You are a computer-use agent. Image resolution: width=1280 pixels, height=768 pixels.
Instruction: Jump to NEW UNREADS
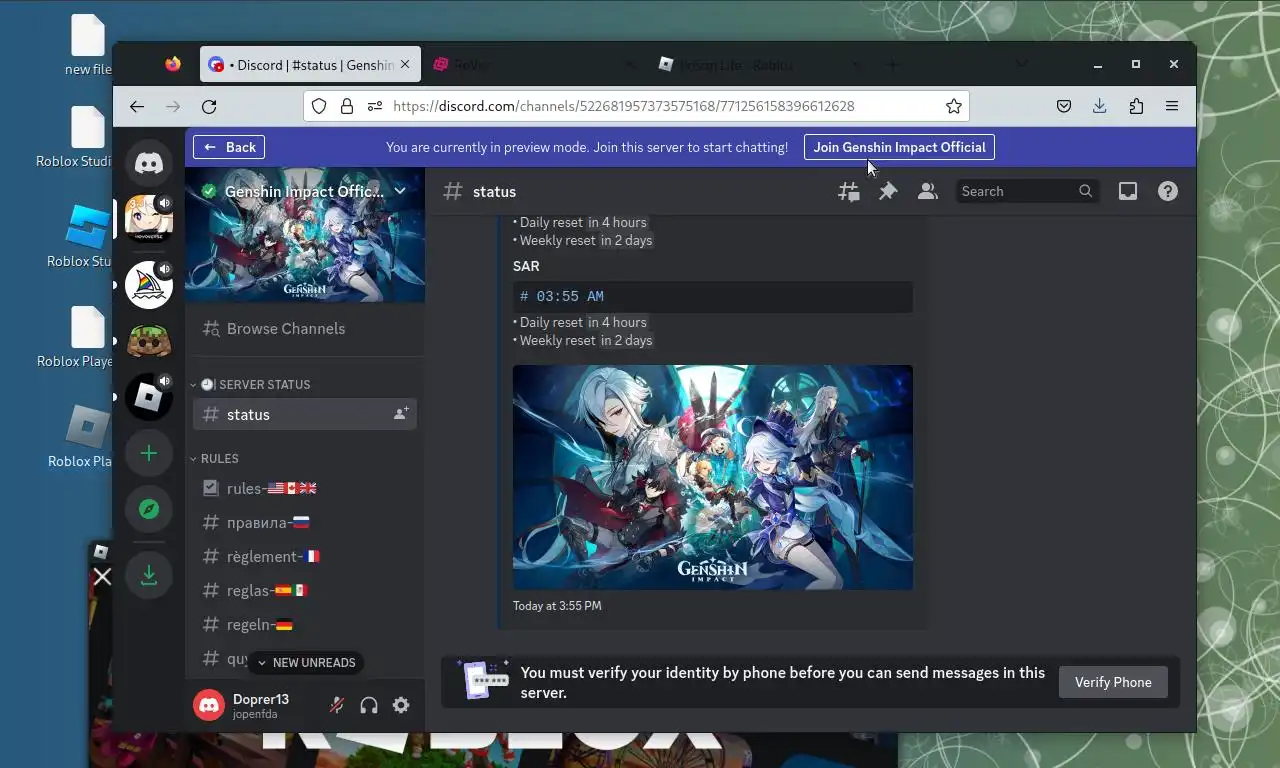pyautogui.click(x=305, y=662)
